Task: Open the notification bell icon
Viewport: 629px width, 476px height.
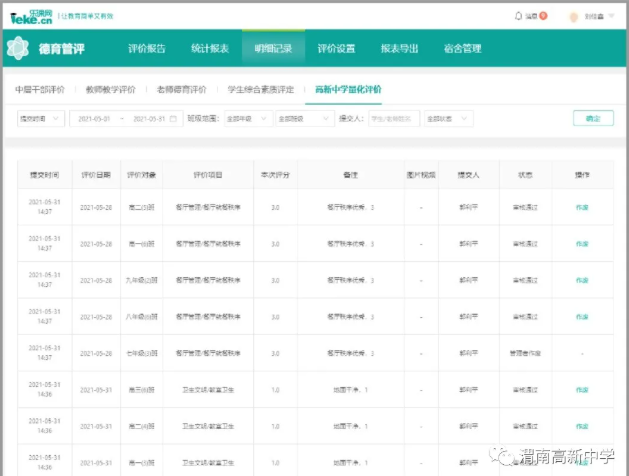Action: click(x=518, y=16)
